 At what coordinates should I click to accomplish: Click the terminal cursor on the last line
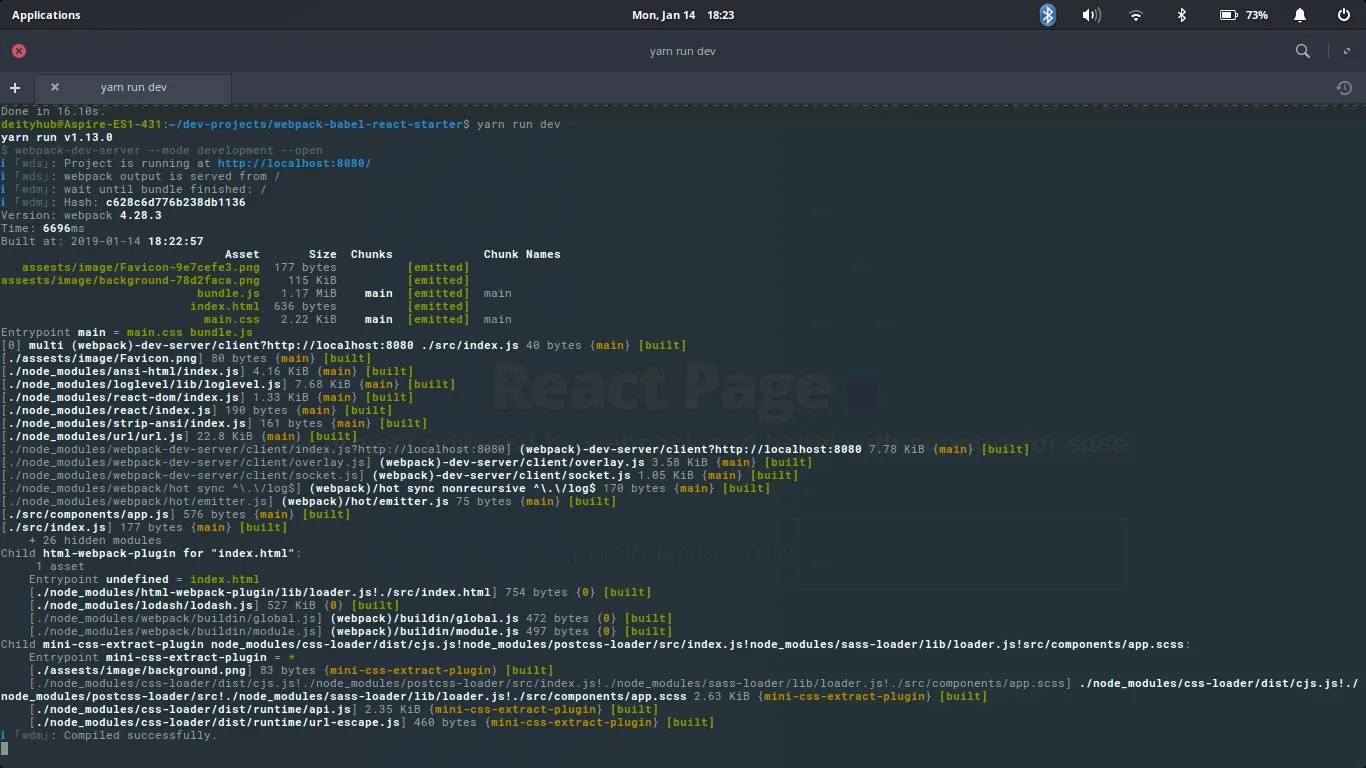tap(4, 748)
